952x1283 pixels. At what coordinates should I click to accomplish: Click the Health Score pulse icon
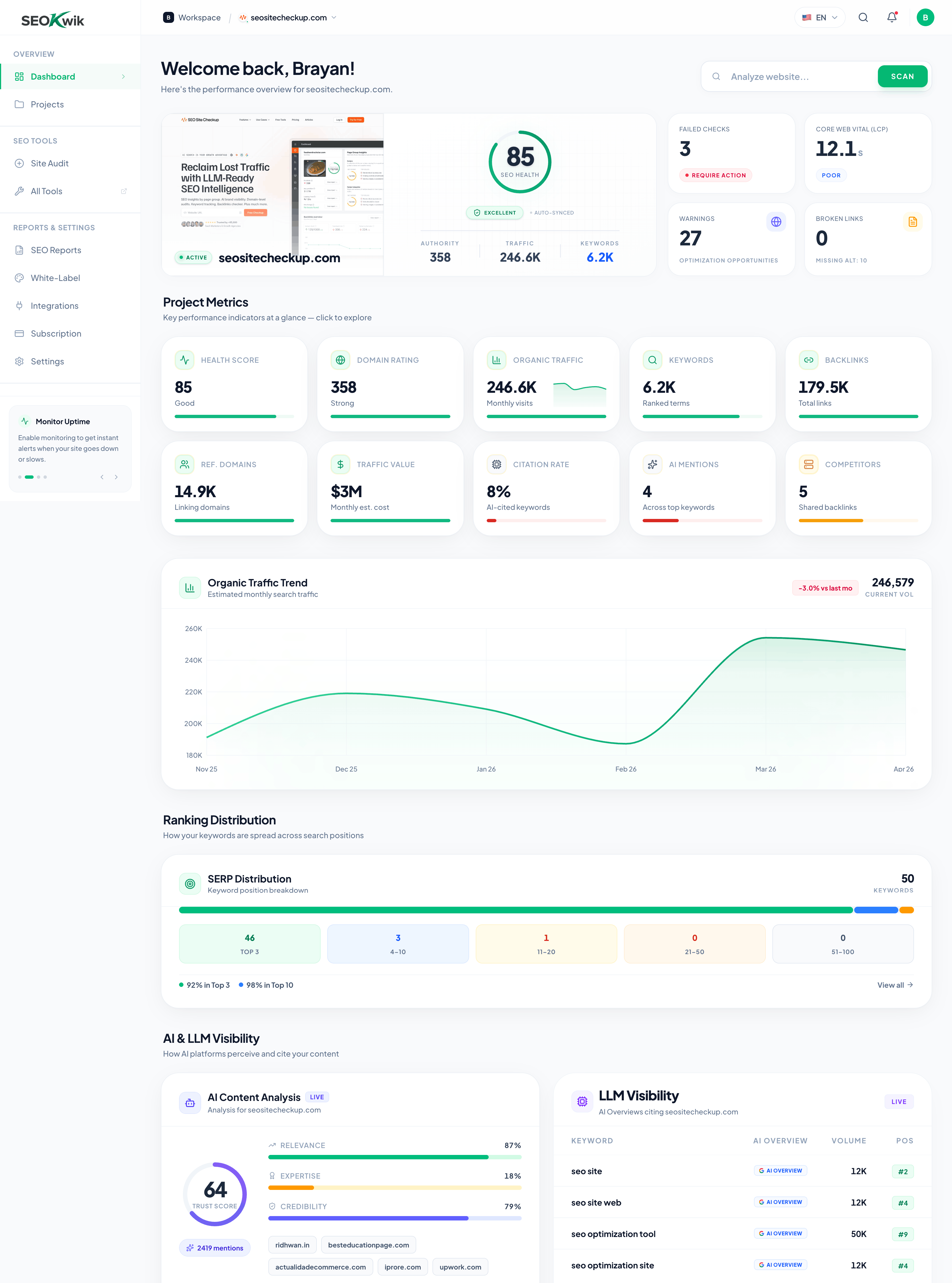pos(184,360)
